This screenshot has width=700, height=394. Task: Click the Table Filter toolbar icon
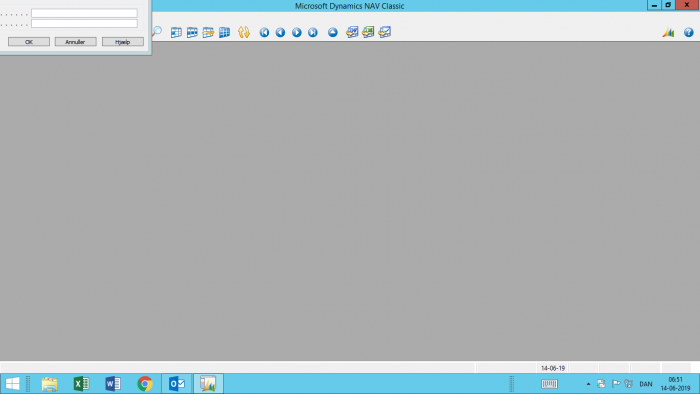(192, 32)
